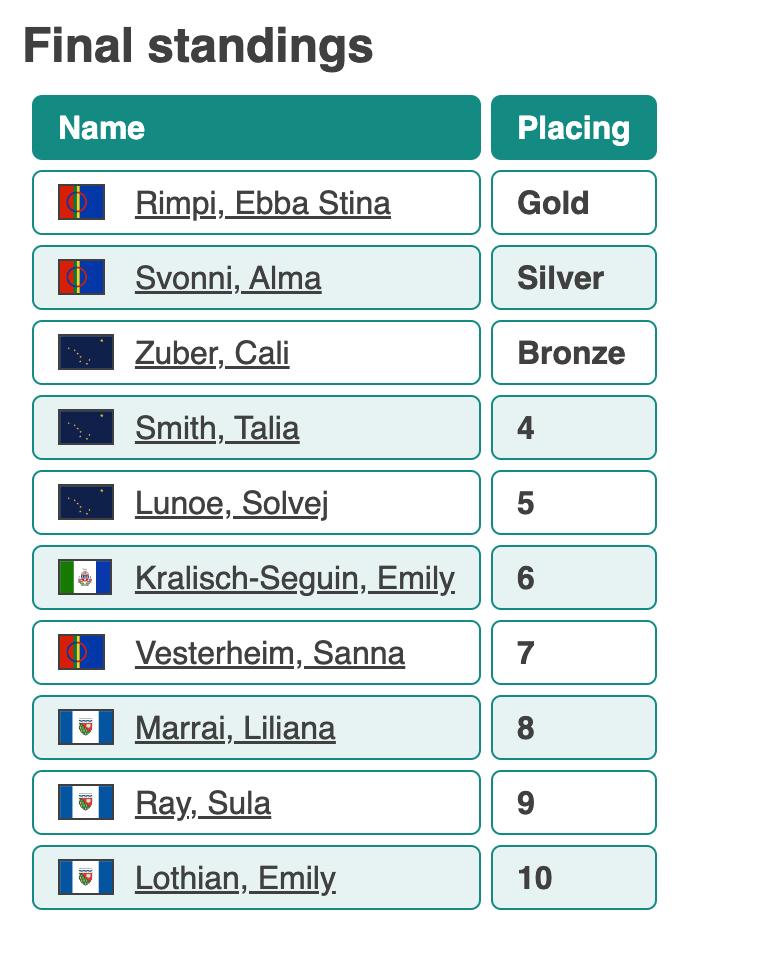Open Kralisch-Seguin, Emily athlete page
Viewport: 766px width, 969px height.
pyautogui.click(x=295, y=578)
